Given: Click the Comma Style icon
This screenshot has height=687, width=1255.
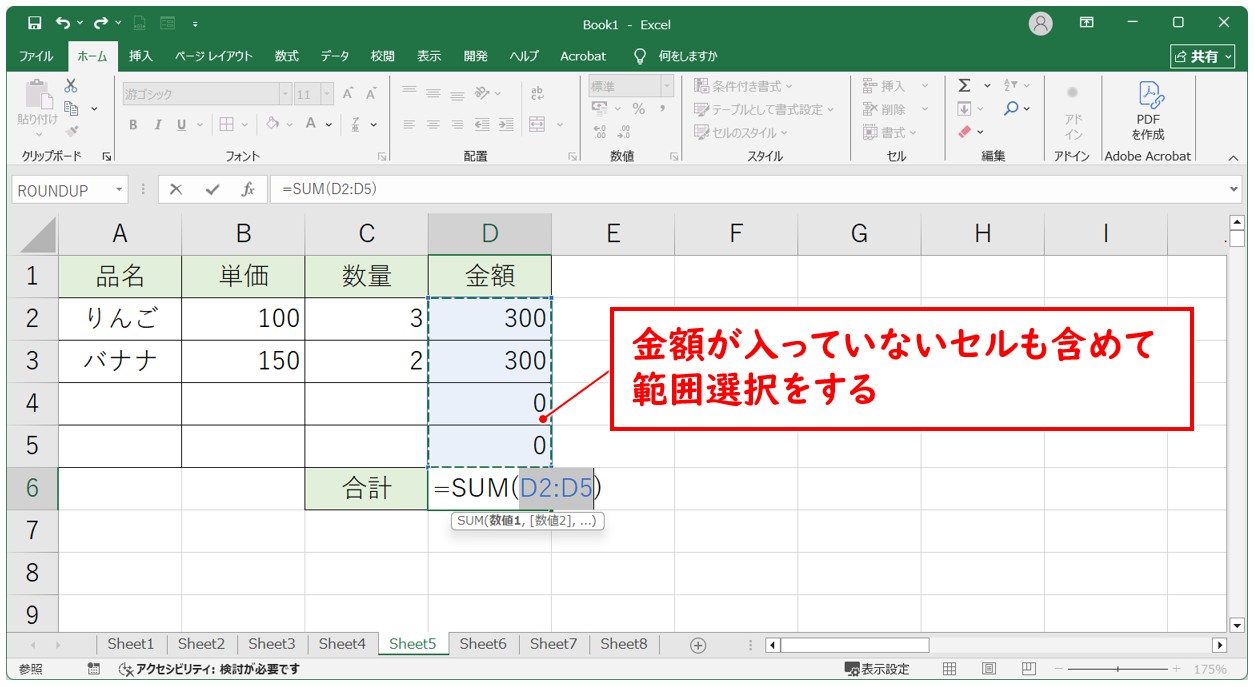Looking at the screenshot, I should point(662,109).
